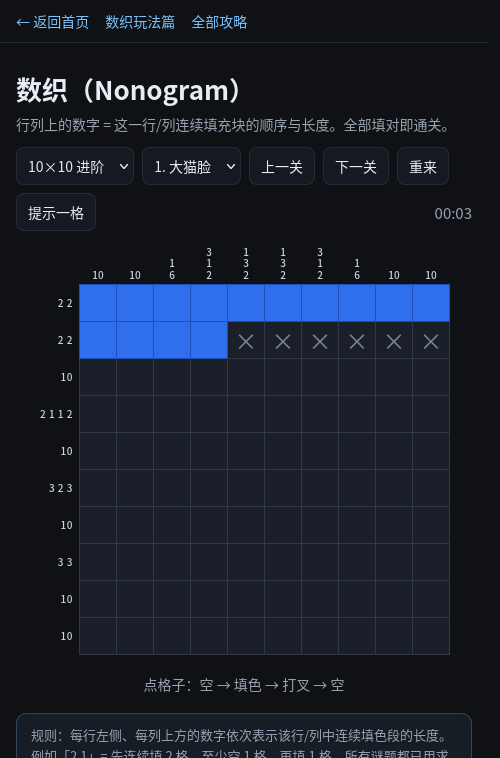The width and height of the screenshot is (500, 758).
Task: Click the 上一关 button
Action: click(x=282, y=166)
